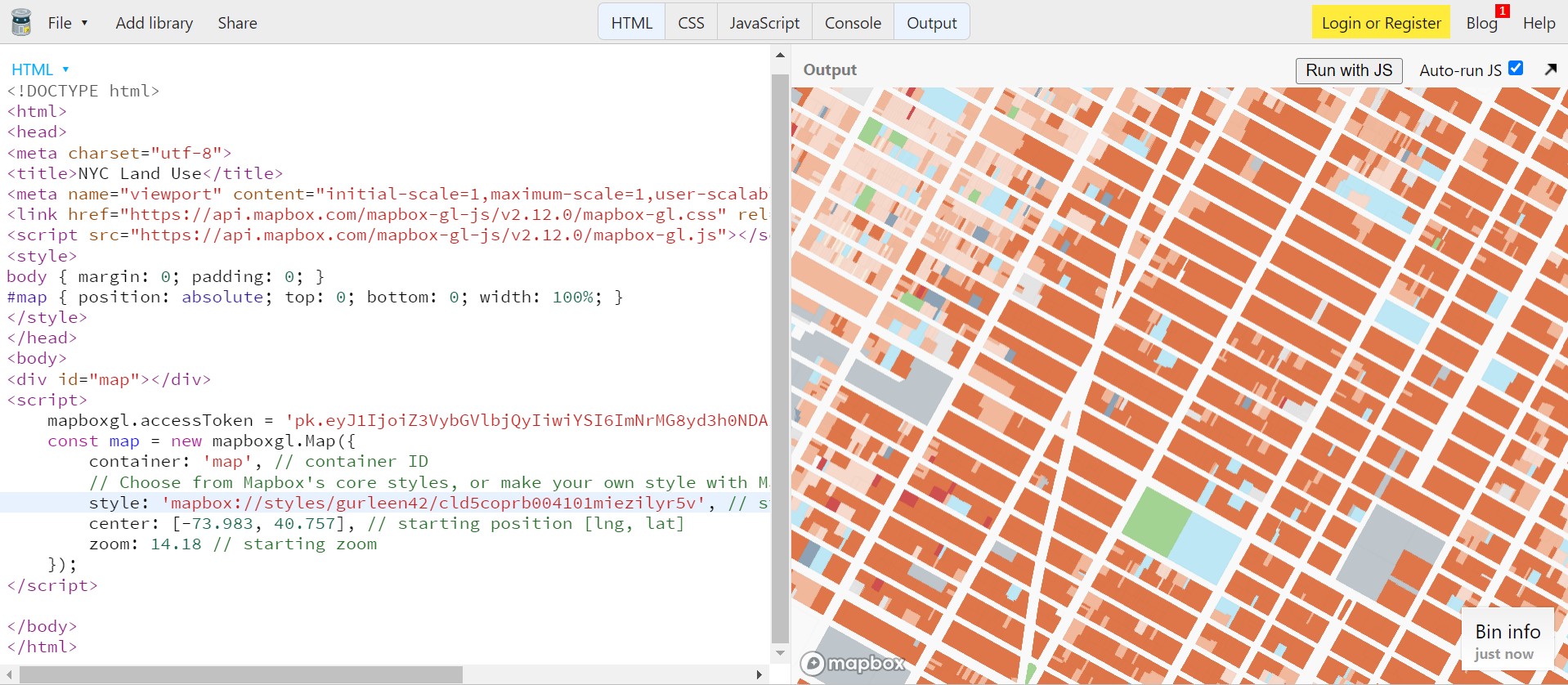Click the Mapbox logo on the map
The width and height of the screenshot is (1568, 685).
click(853, 663)
